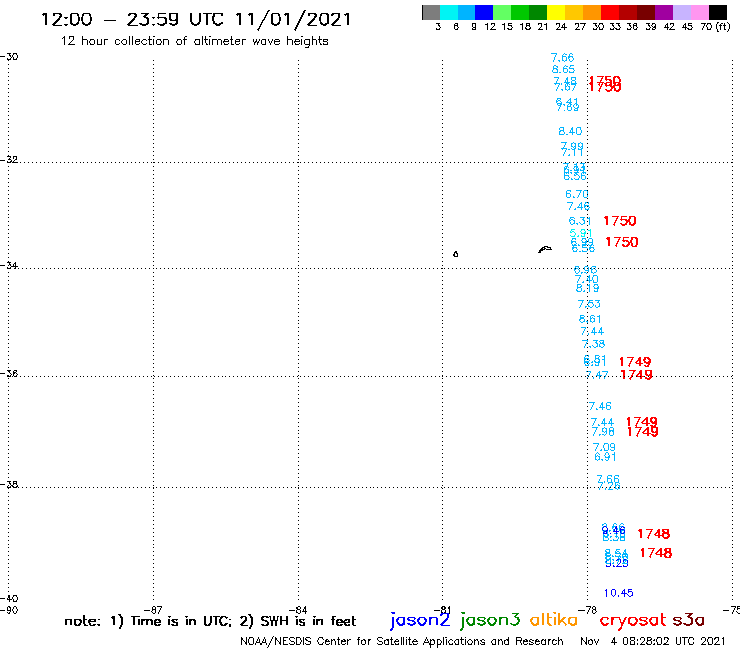This screenshot has height=650, width=740.
Task: Click the 1748 time label beside 8.54
Action: 656,553
